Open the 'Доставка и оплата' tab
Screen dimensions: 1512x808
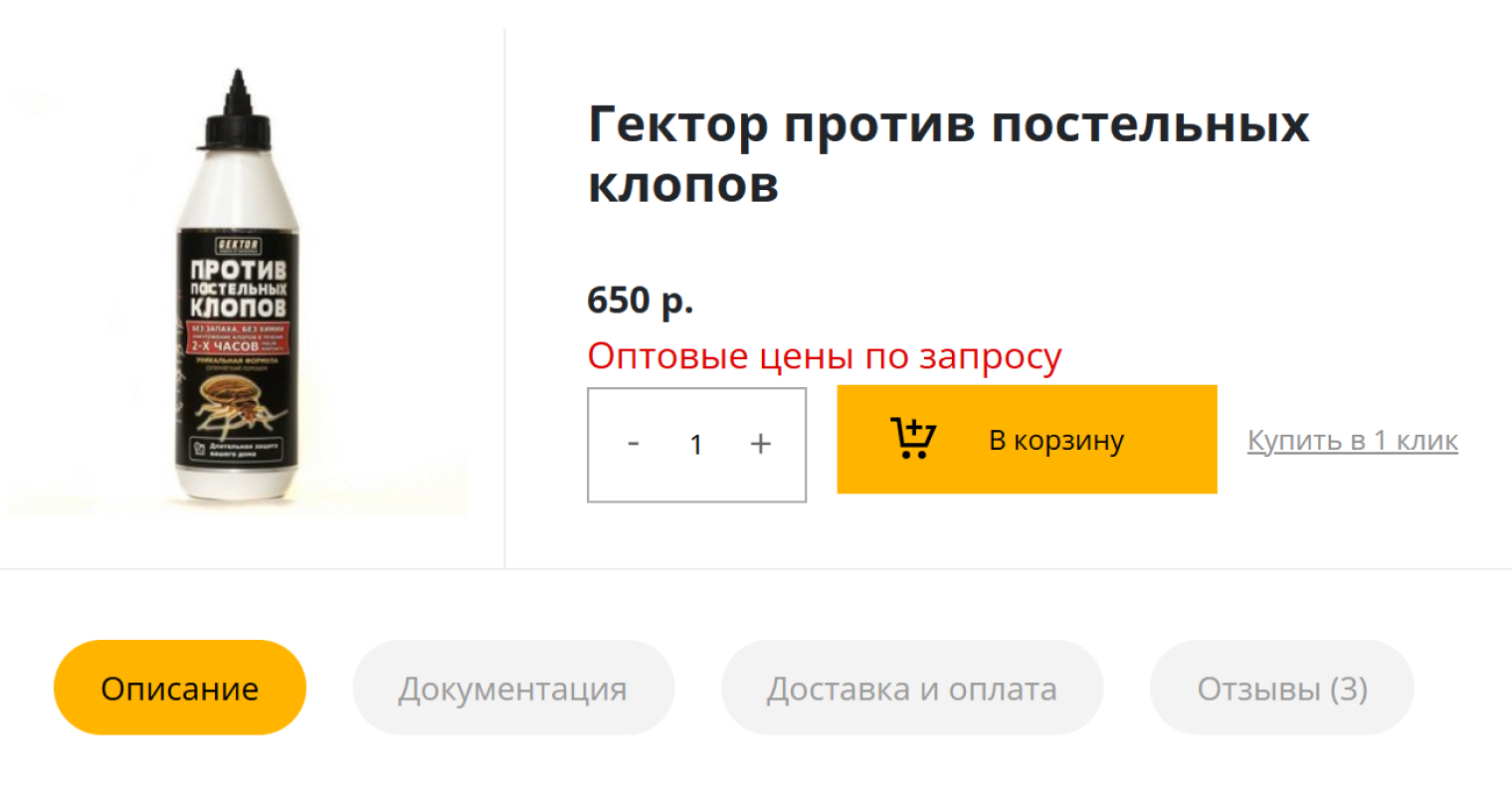(x=912, y=687)
